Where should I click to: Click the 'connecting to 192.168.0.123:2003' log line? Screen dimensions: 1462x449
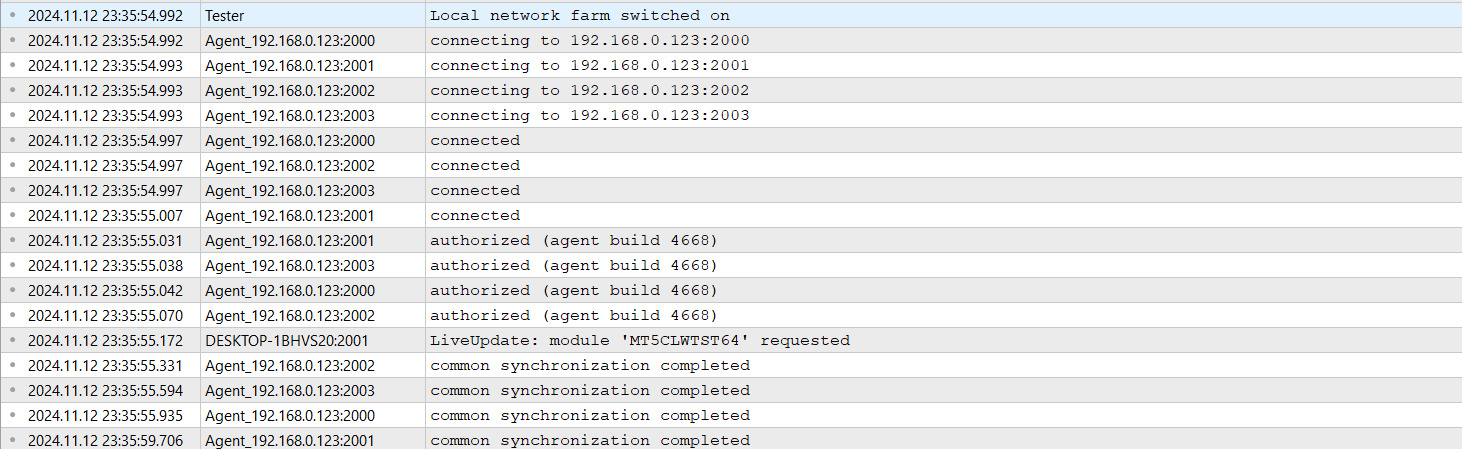(589, 115)
